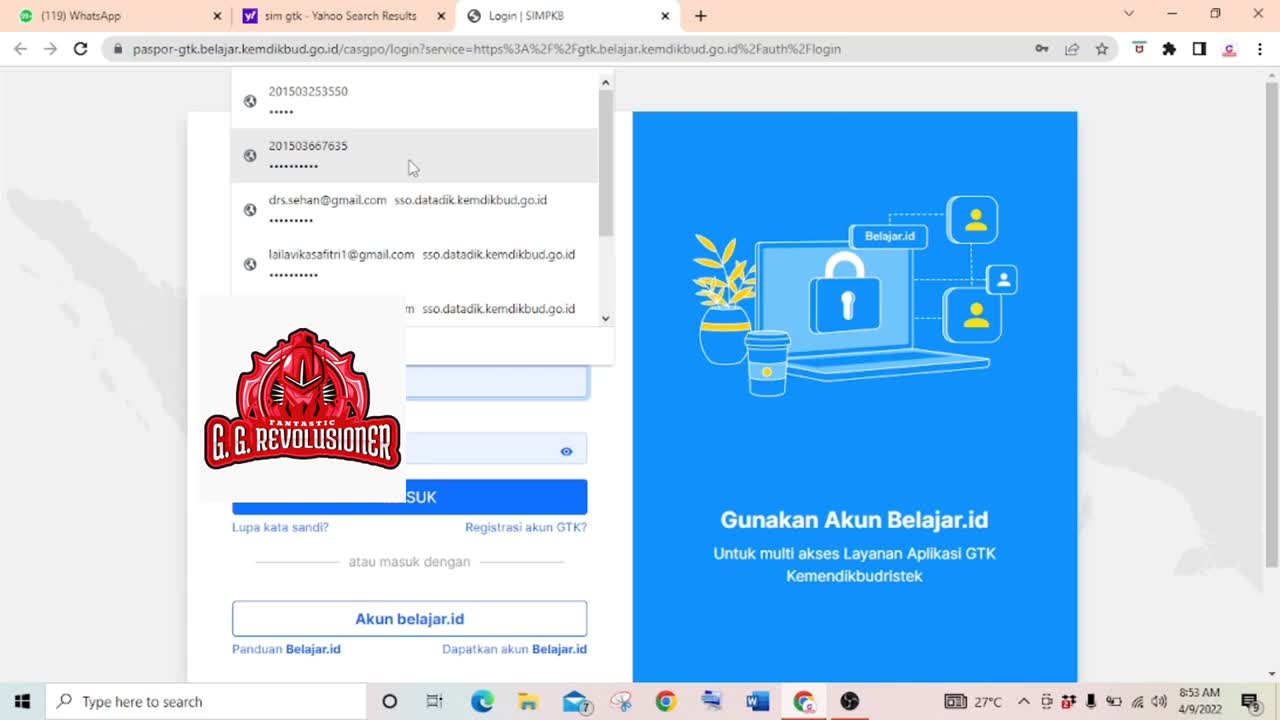Open the notification center icon

pyautogui.click(x=1250, y=701)
